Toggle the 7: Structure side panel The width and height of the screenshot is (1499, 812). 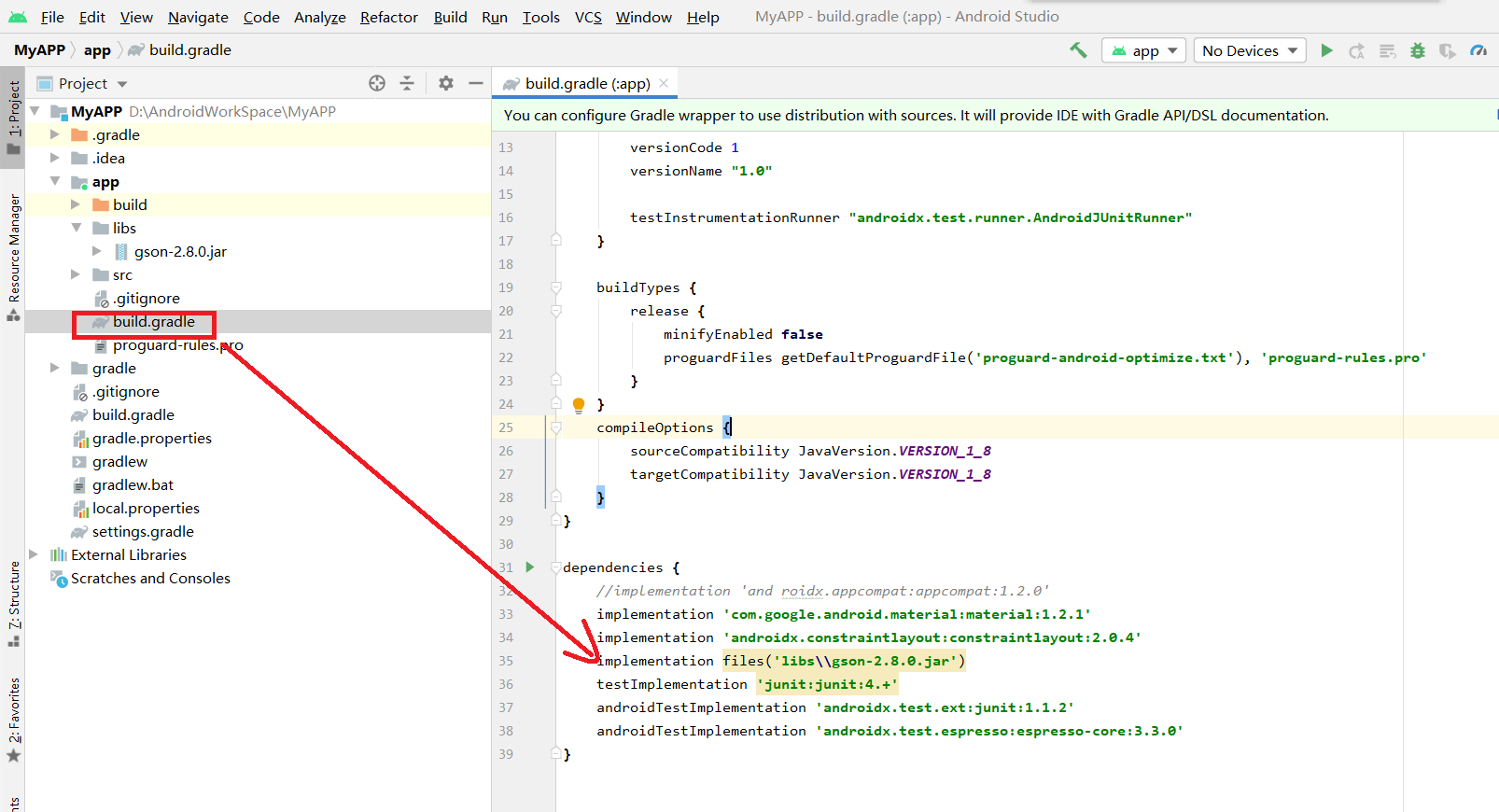[x=13, y=604]
